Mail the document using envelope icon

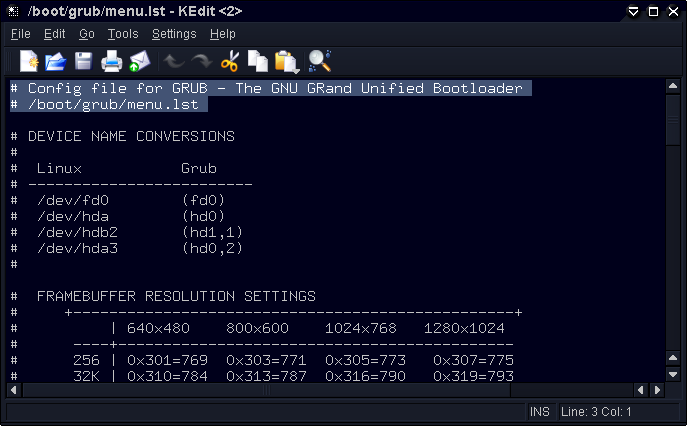coord(140,61)
